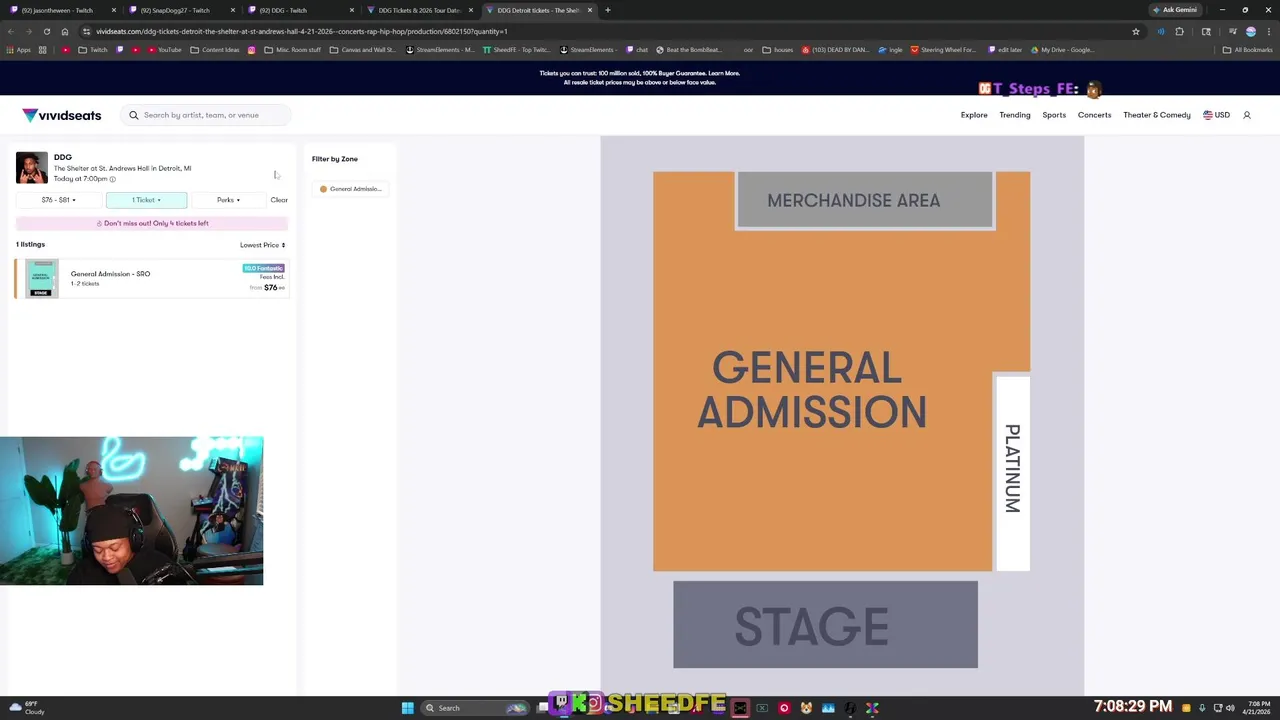Click the colorful X icon in taskbar

point(872,708)
